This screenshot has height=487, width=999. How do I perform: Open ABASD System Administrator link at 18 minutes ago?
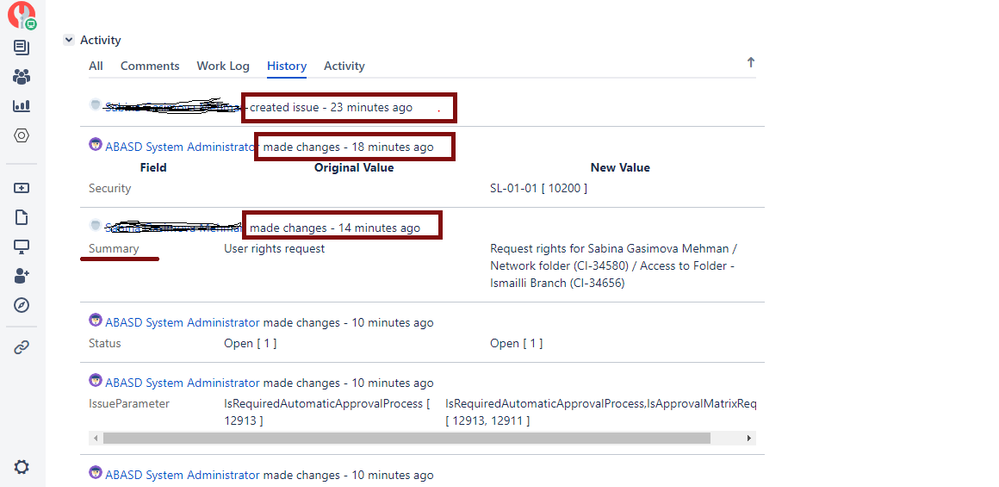182,147
